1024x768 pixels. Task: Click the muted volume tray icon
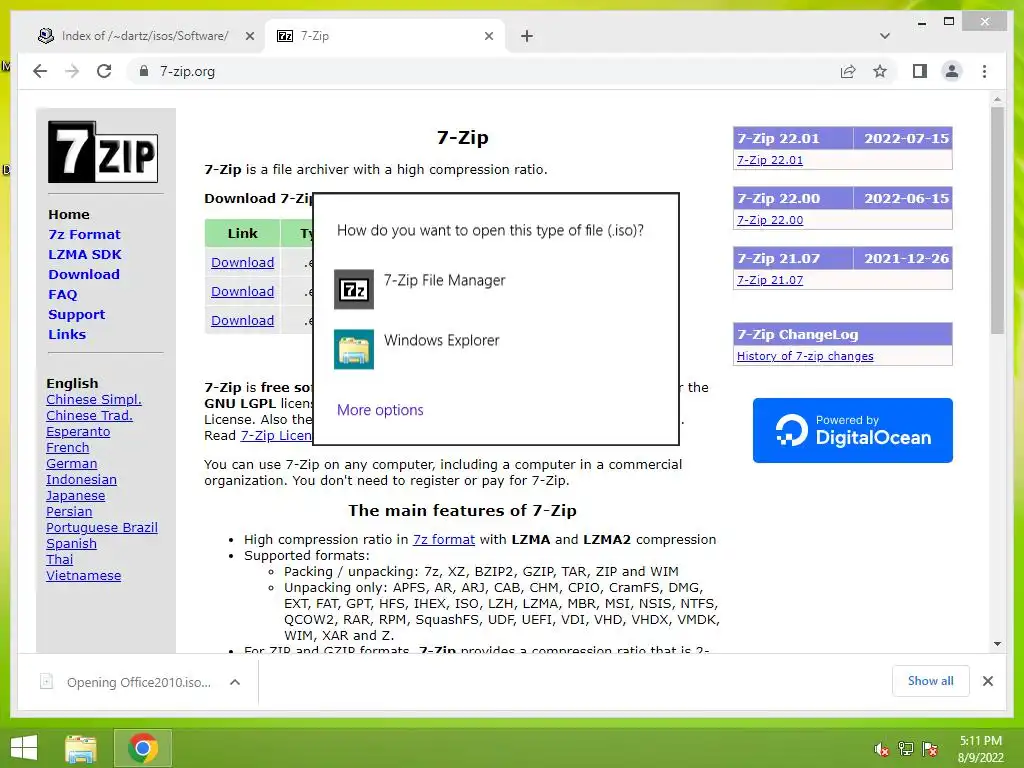(x=882, y=749)
